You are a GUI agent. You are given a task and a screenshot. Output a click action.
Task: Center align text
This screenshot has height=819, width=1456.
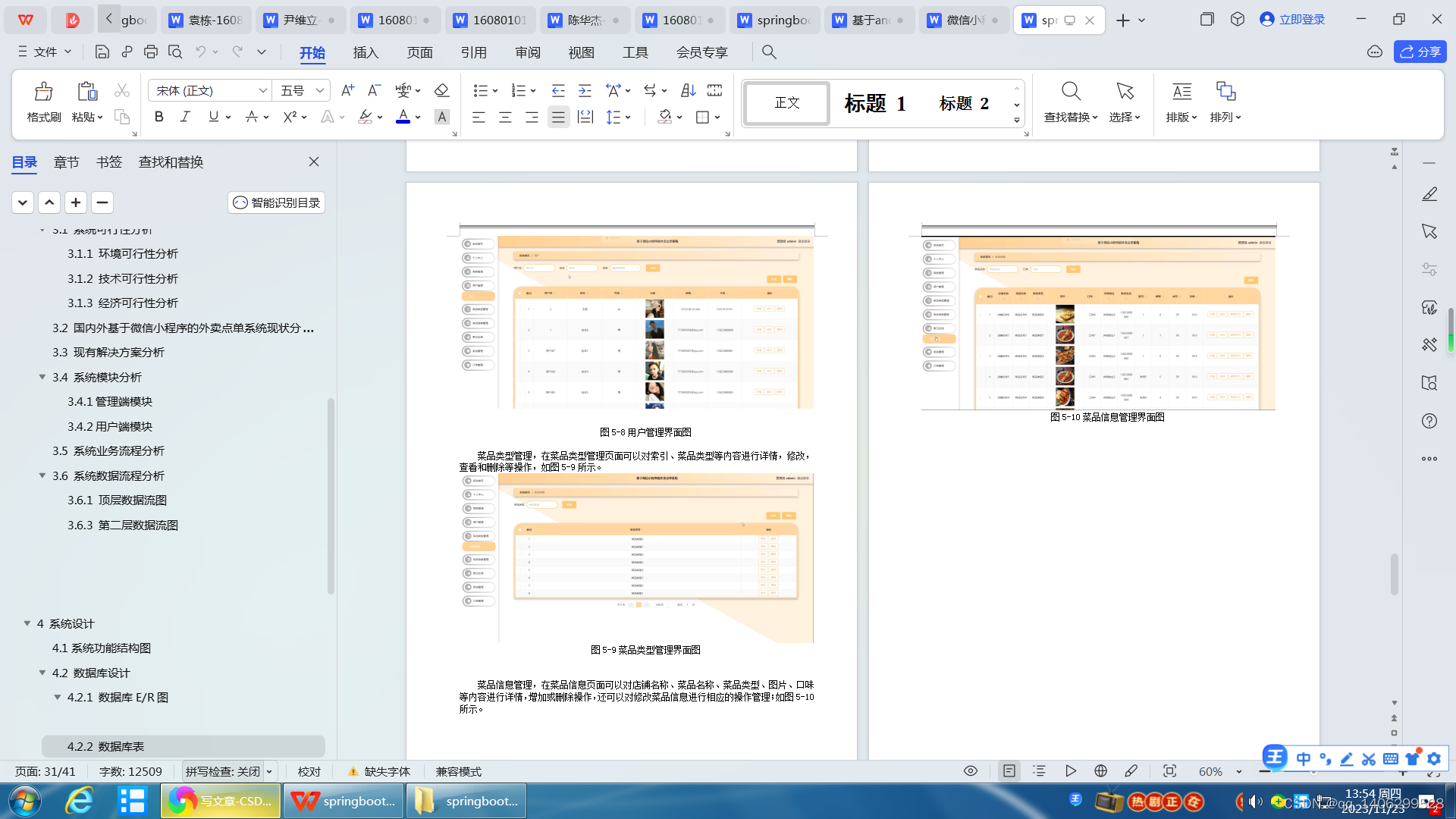[x=505, y=117]
